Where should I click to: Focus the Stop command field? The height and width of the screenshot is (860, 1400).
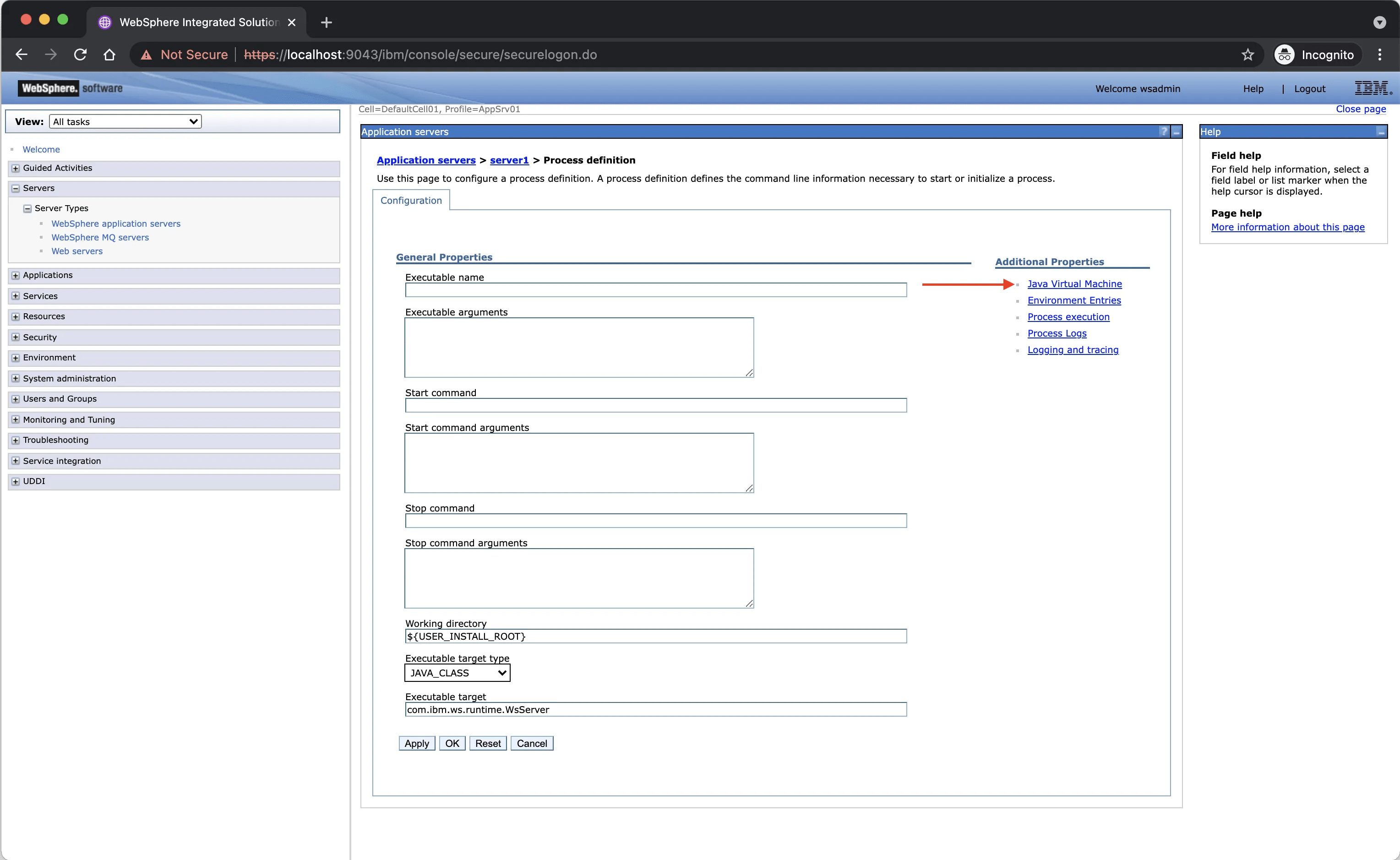[656, 520]
